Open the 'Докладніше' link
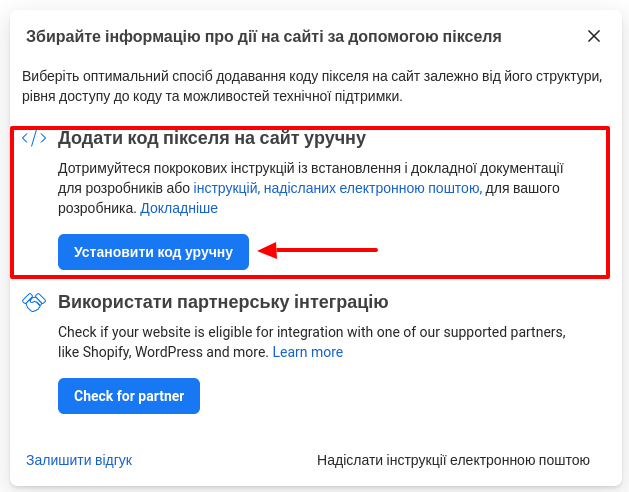This screenshot has width=629, height=492. point(179,209)
